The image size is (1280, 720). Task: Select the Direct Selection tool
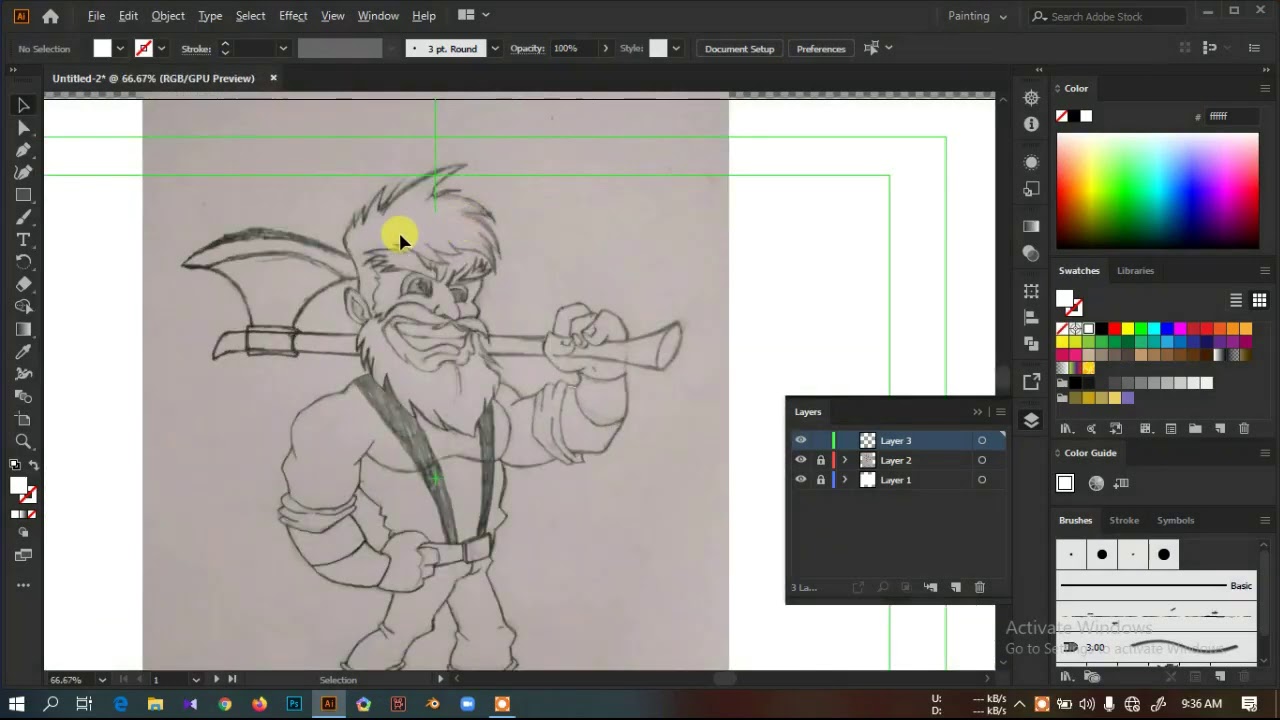[23, 128]
